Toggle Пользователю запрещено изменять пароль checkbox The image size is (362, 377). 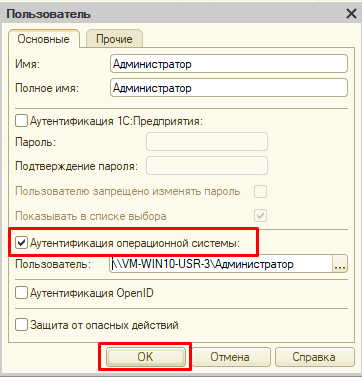click(x=260, y=191)
